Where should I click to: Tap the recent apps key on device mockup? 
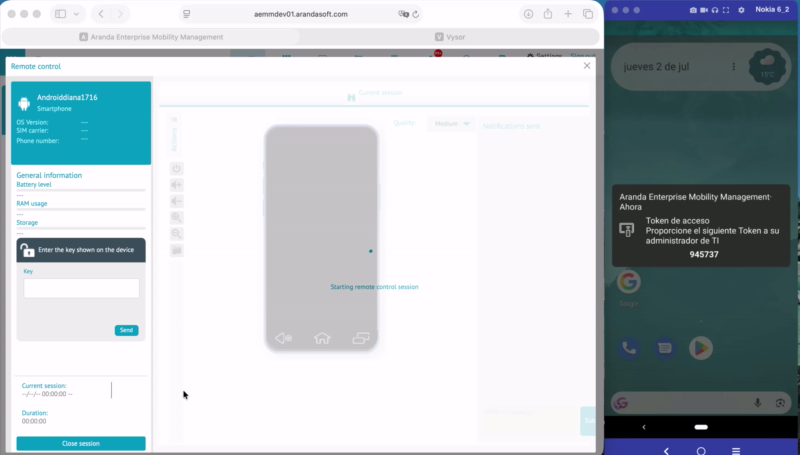(361, 338)
